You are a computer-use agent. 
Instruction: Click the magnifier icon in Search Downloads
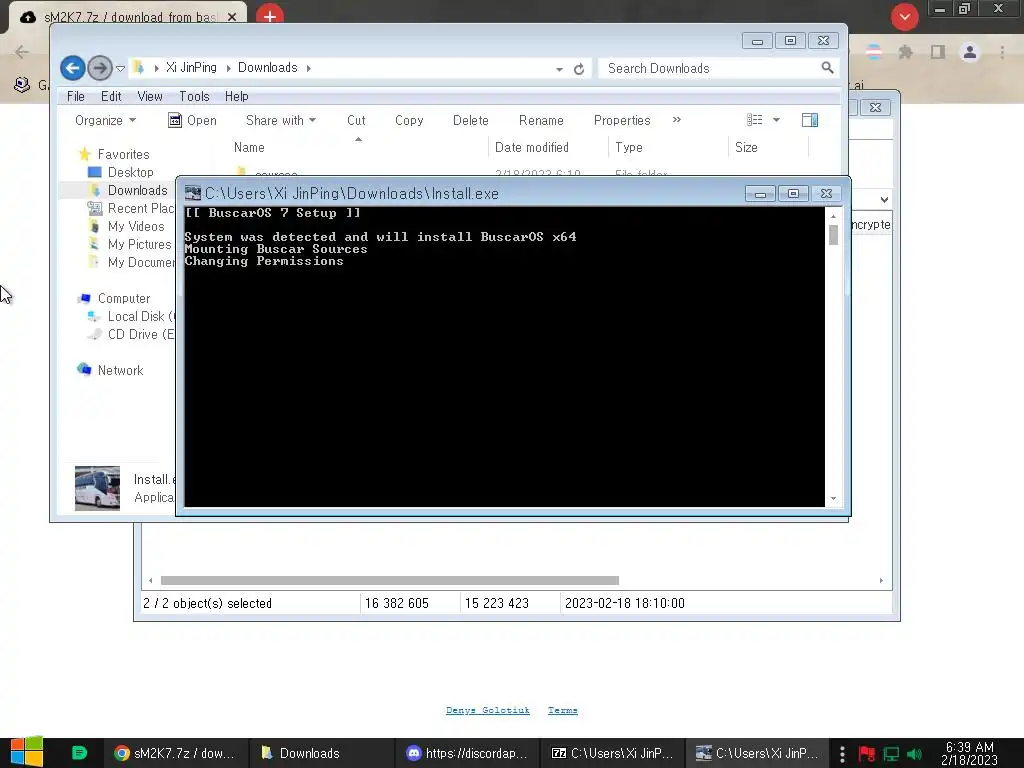pos(827,67)
